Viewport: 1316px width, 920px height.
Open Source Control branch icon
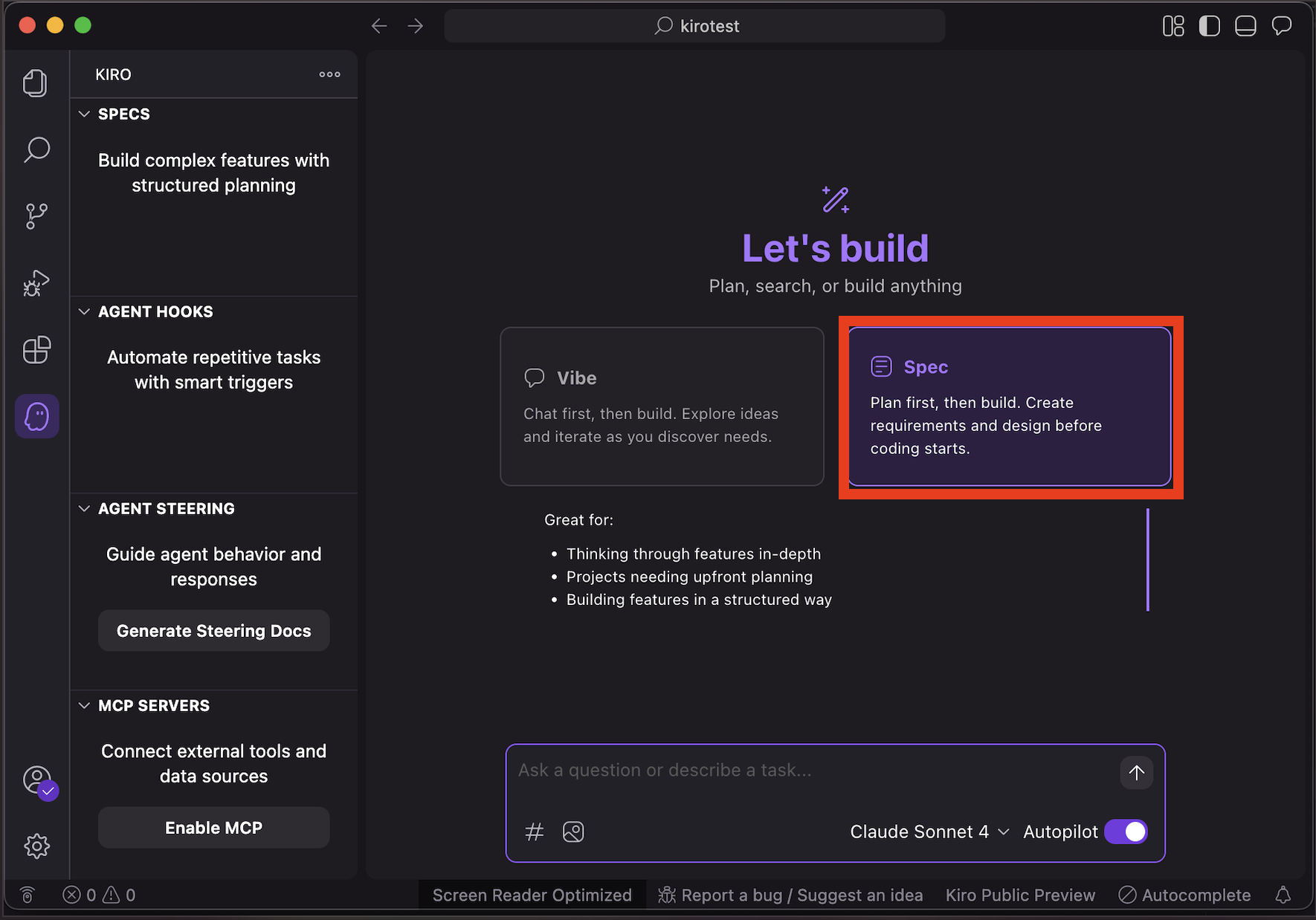pos(36,216)
